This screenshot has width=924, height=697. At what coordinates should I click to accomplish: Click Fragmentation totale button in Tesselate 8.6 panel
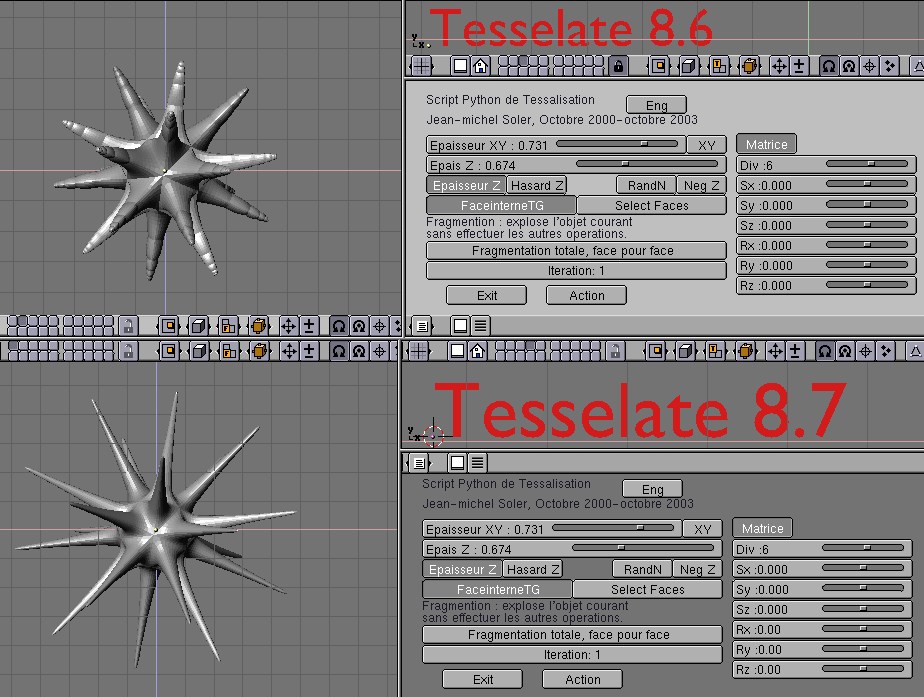point(576,250)
